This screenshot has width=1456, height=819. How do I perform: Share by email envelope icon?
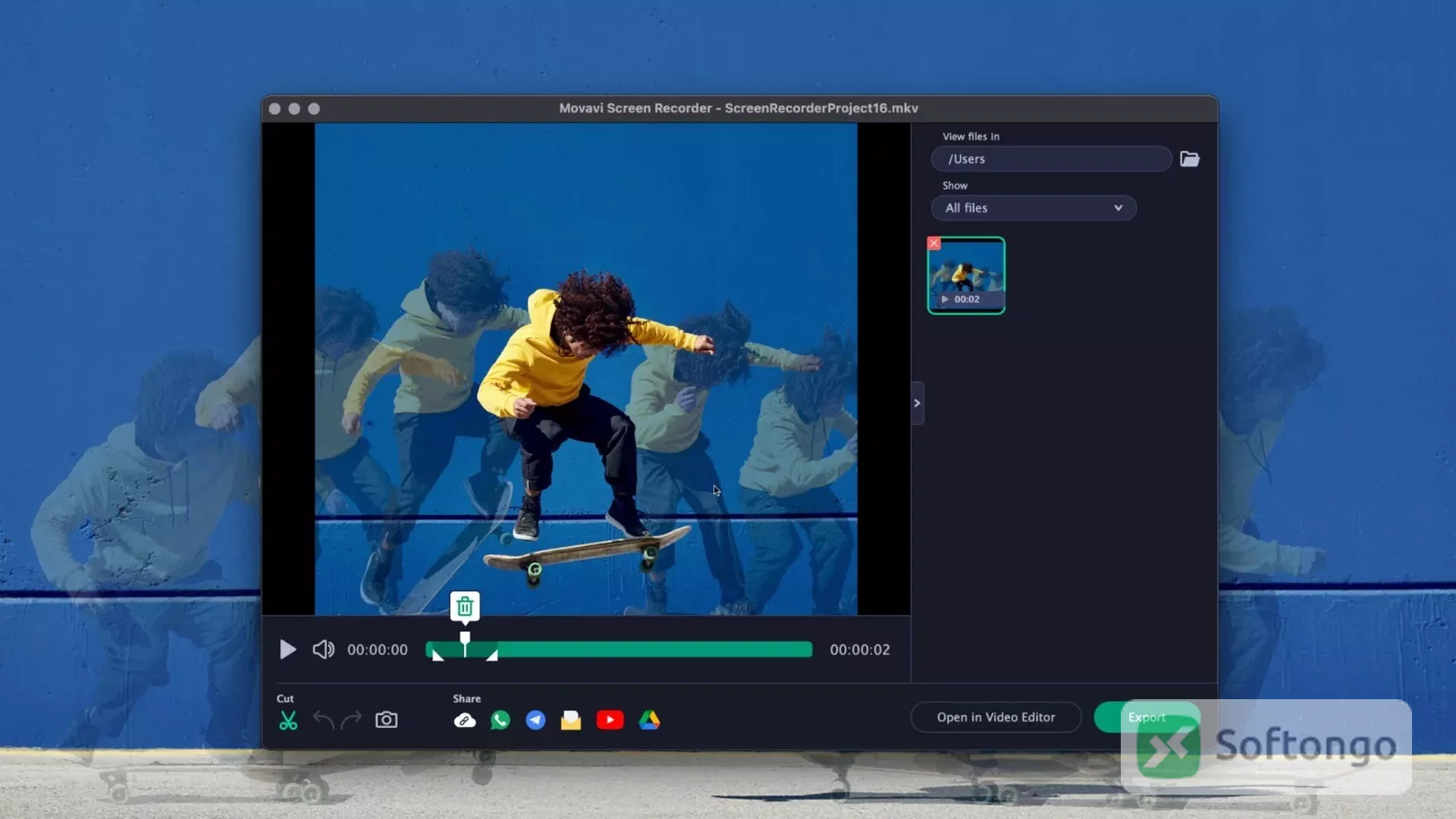pyautogui.click(x=571, y=720)
